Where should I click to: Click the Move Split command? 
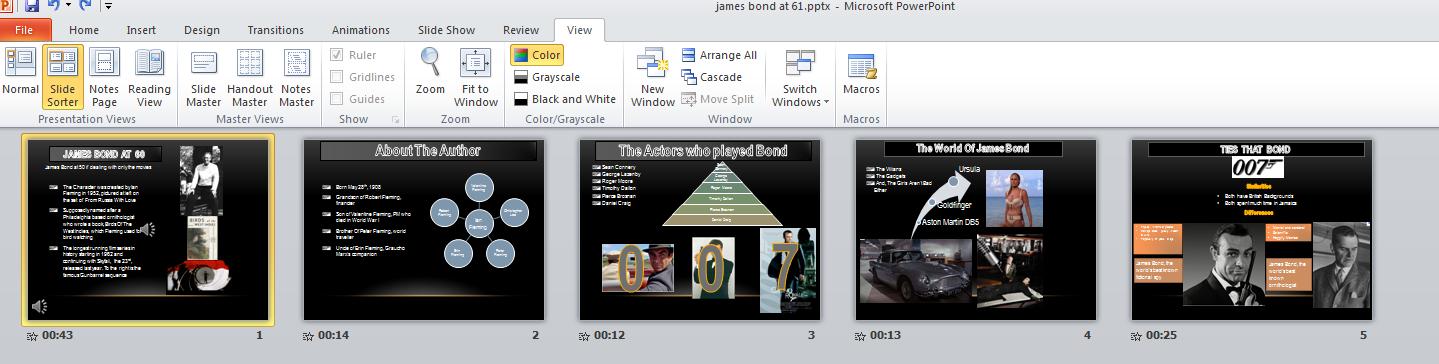coord(718,99)
